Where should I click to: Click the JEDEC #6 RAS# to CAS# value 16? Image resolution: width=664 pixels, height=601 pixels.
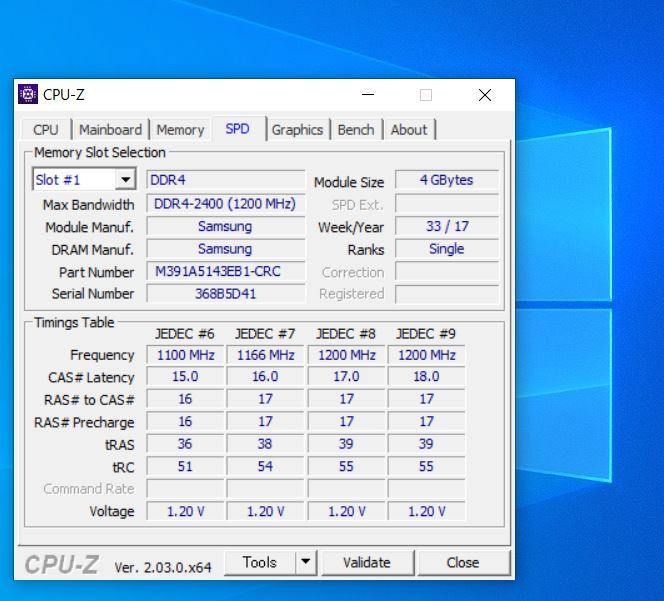tap(185, 399)
